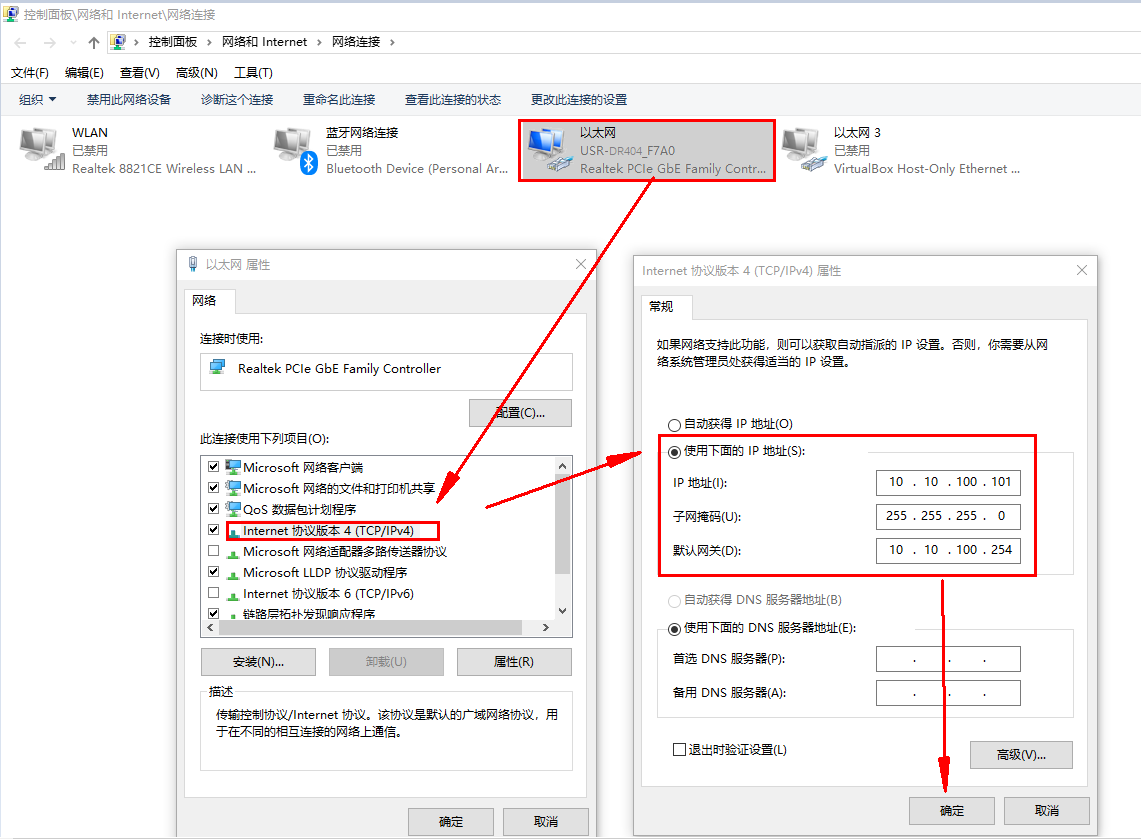Click the back navigation arrow

tap(20, 42)
